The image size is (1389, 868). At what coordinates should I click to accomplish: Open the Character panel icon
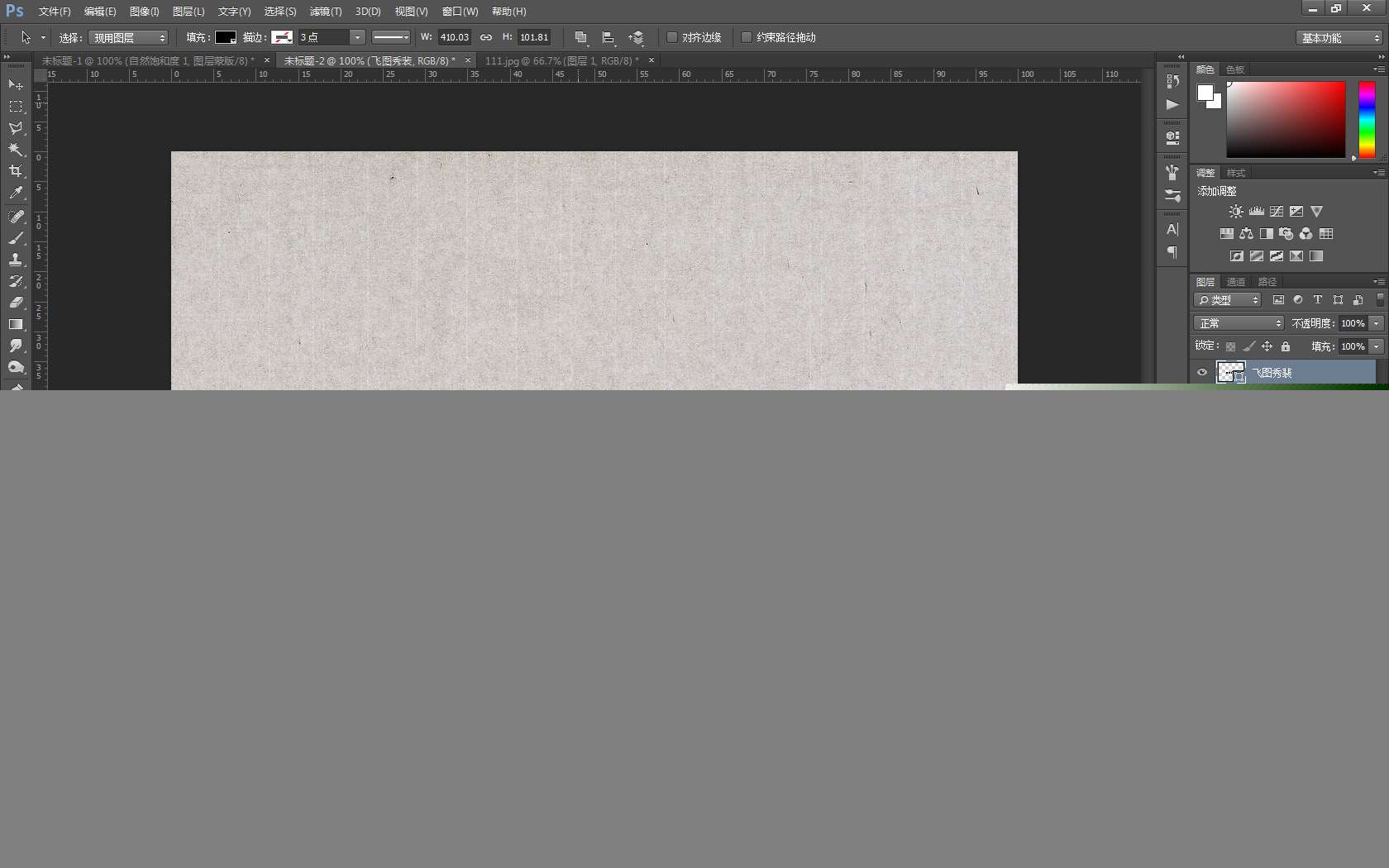(1172, 229)
